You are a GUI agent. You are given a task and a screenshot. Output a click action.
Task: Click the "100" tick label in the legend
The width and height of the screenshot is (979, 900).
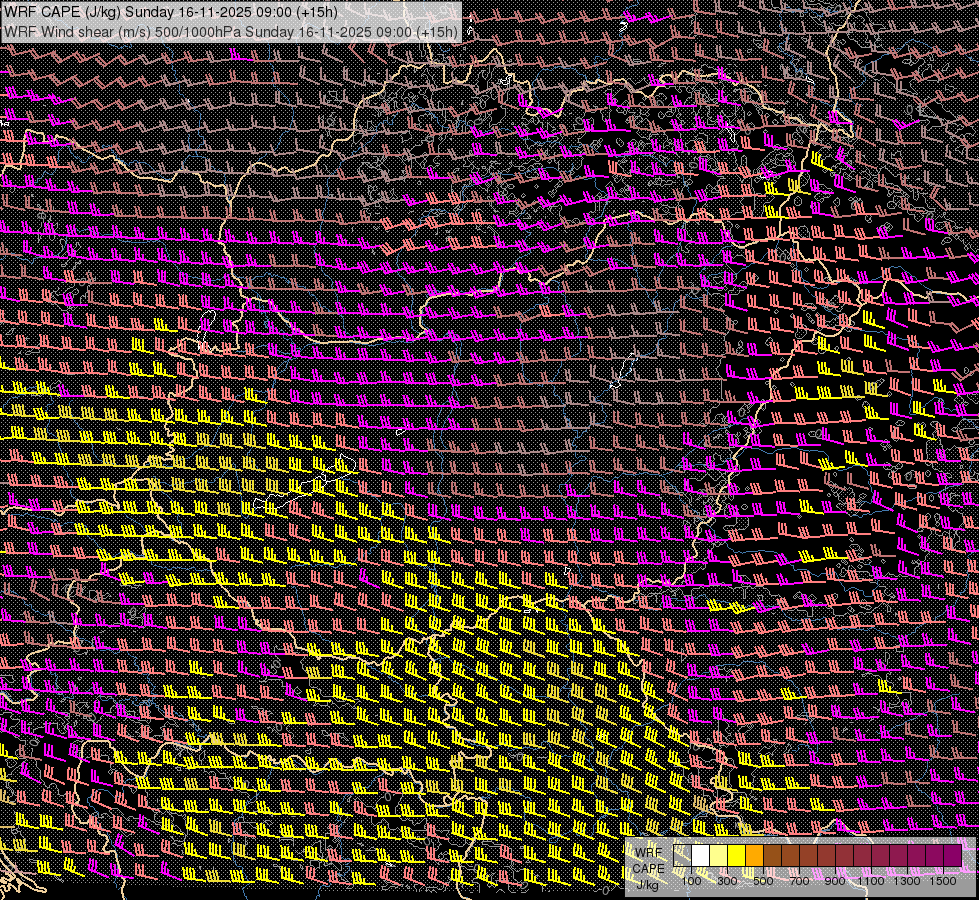pos(691,880)
